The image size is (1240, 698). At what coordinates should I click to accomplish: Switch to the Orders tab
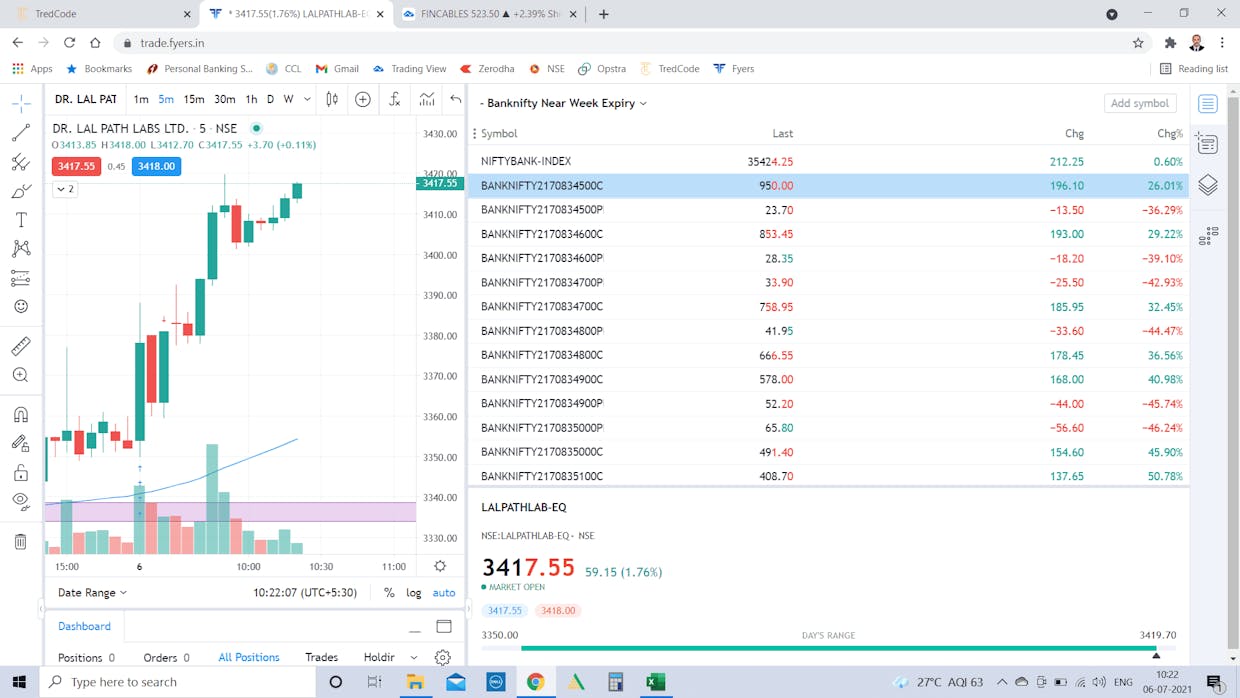(166, 657)
